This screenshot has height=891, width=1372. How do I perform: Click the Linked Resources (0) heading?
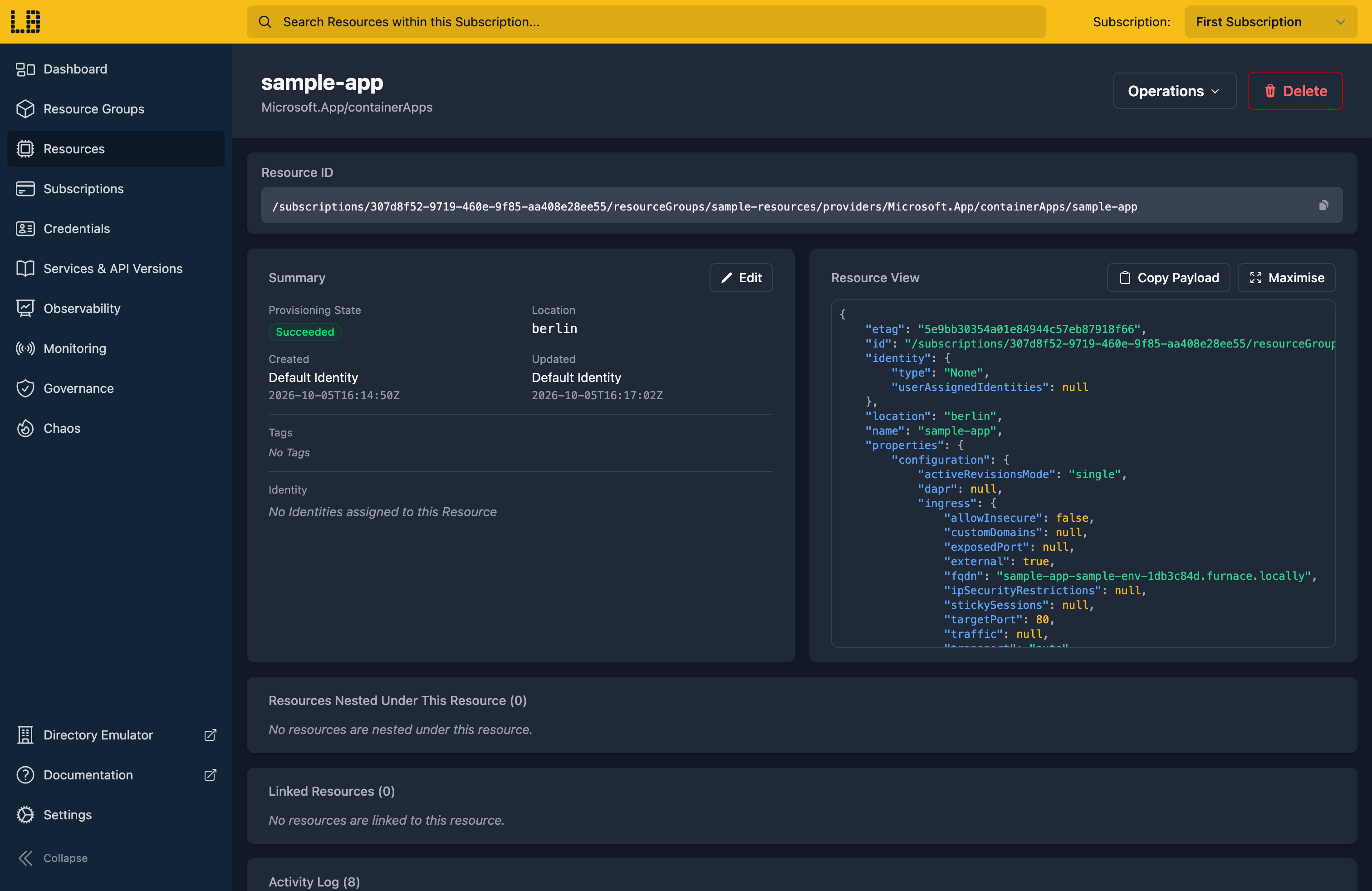[332, 791]
